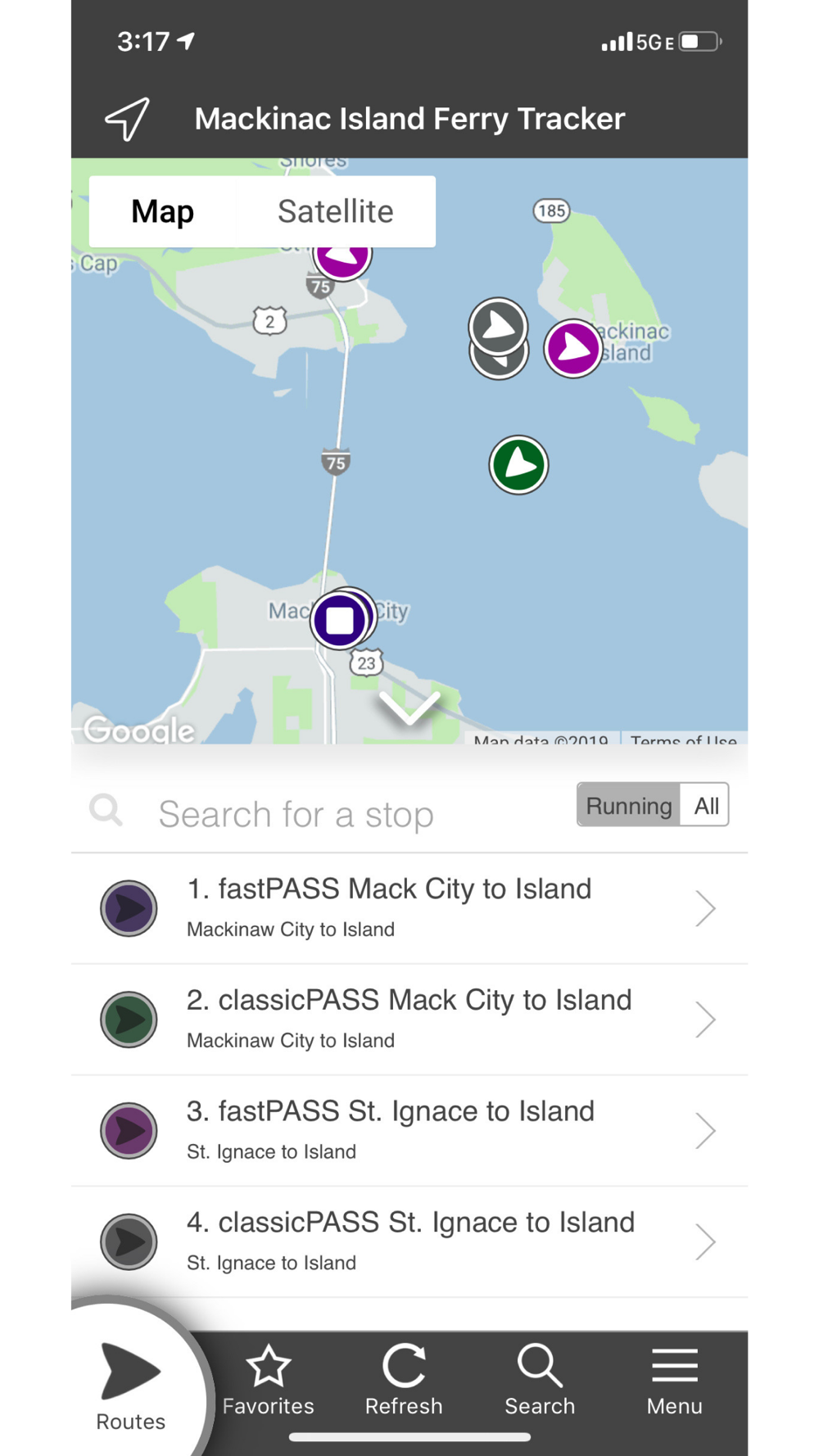
Task: Tap the upper gray ferry marker on map
Action: tap(498, 326)
